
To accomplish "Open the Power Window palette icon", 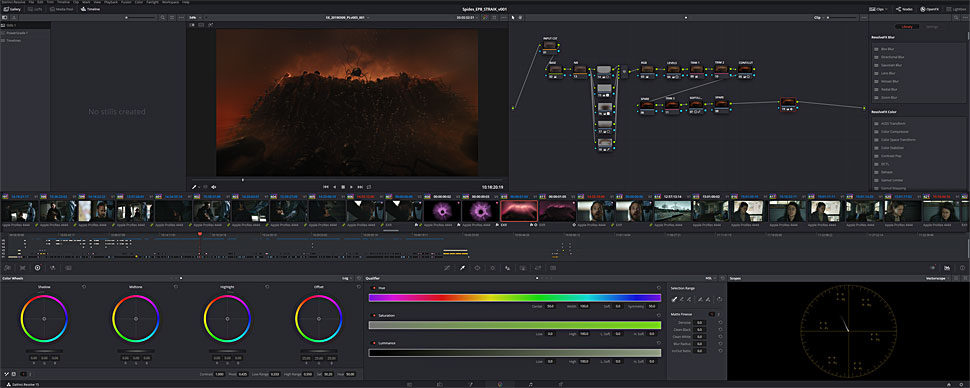I will (477, 268).
